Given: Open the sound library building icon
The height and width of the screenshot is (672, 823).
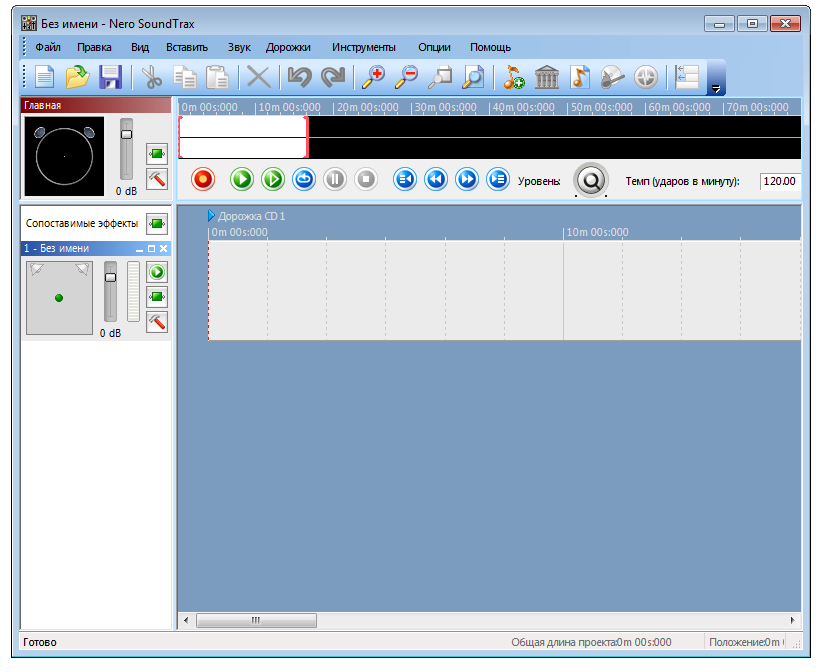Looking at the screenshot, I should pyautogui.click(x=547, y=77).
